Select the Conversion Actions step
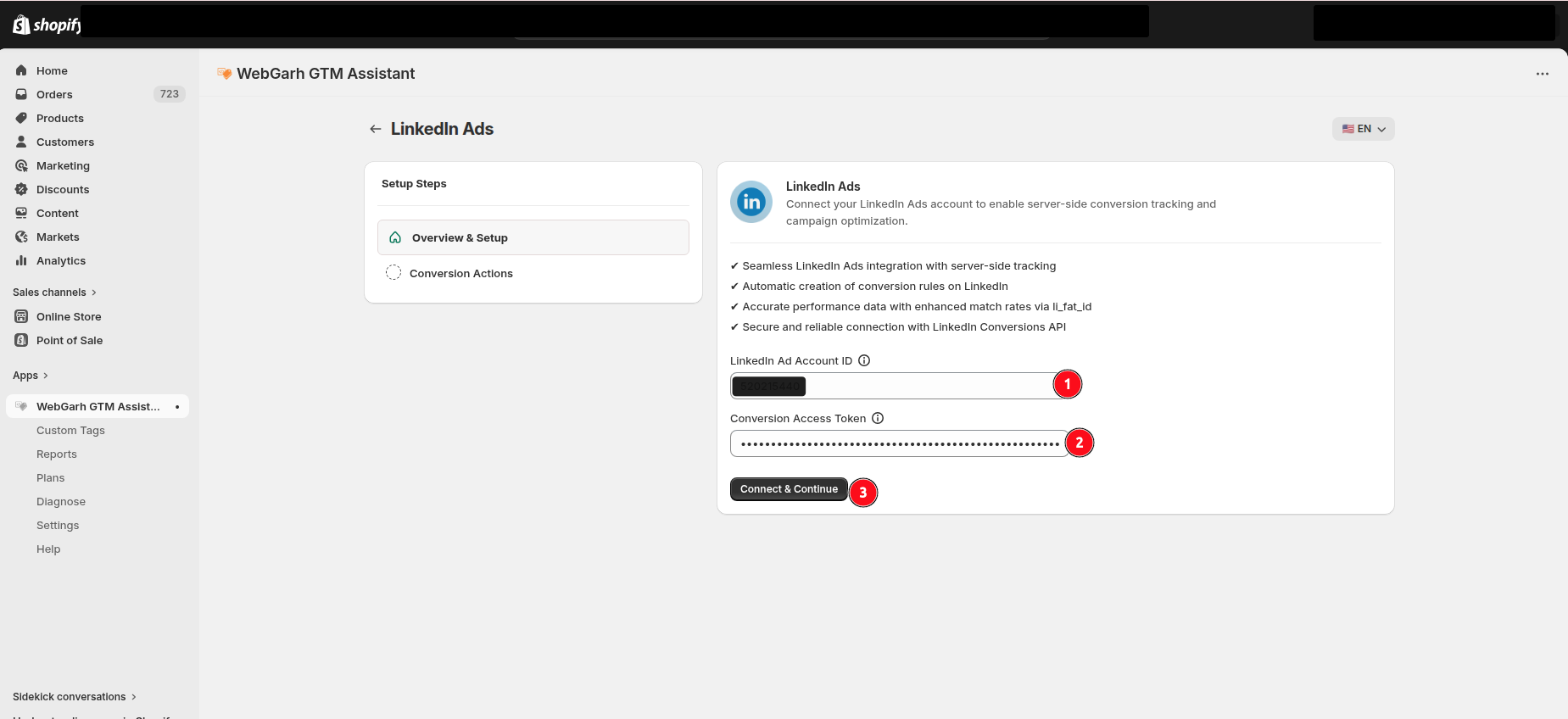1568x719 pixels. point(533,273)
